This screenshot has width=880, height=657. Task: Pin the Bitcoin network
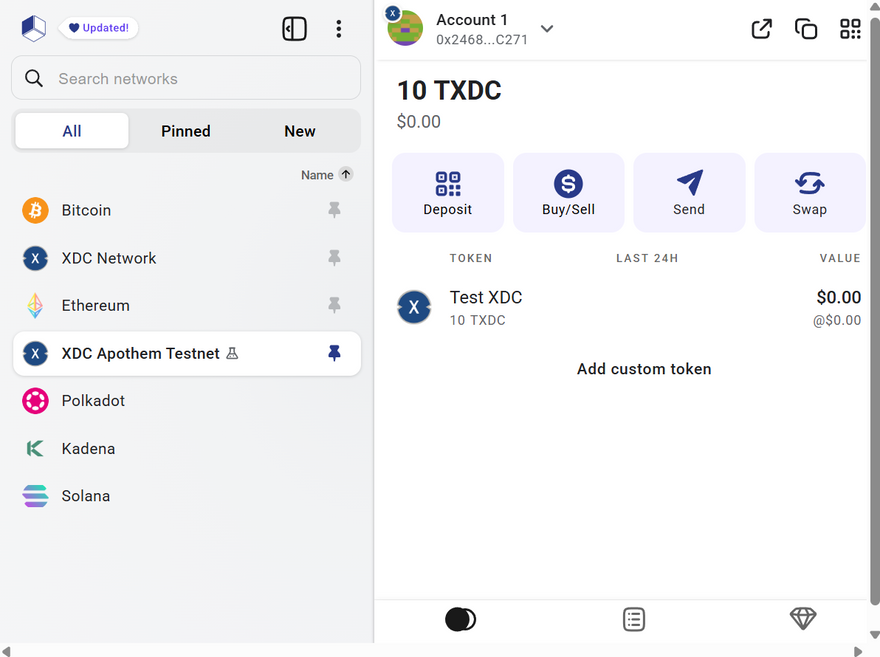[334, 210]
